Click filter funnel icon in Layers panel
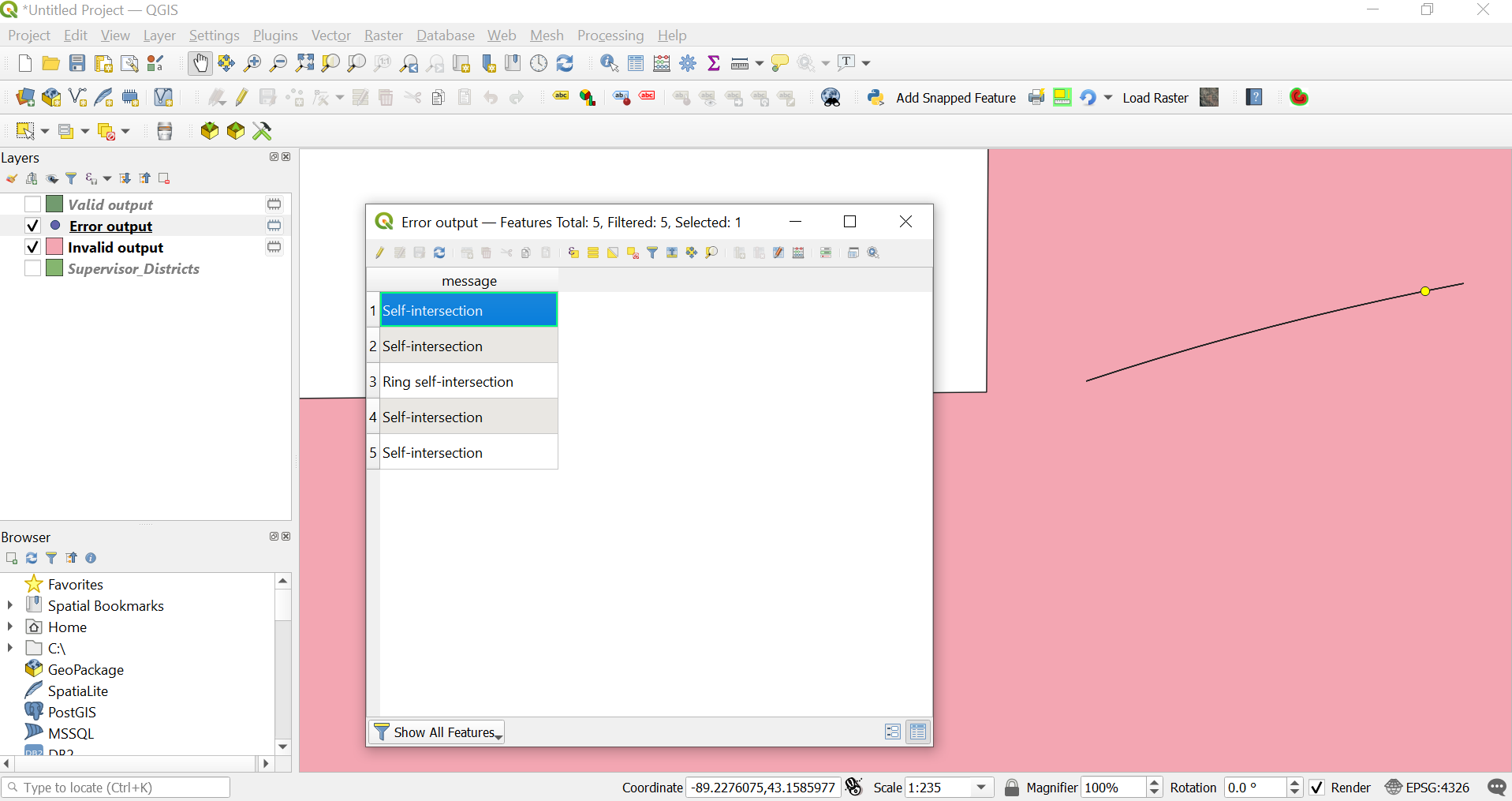 pos(71,179)
